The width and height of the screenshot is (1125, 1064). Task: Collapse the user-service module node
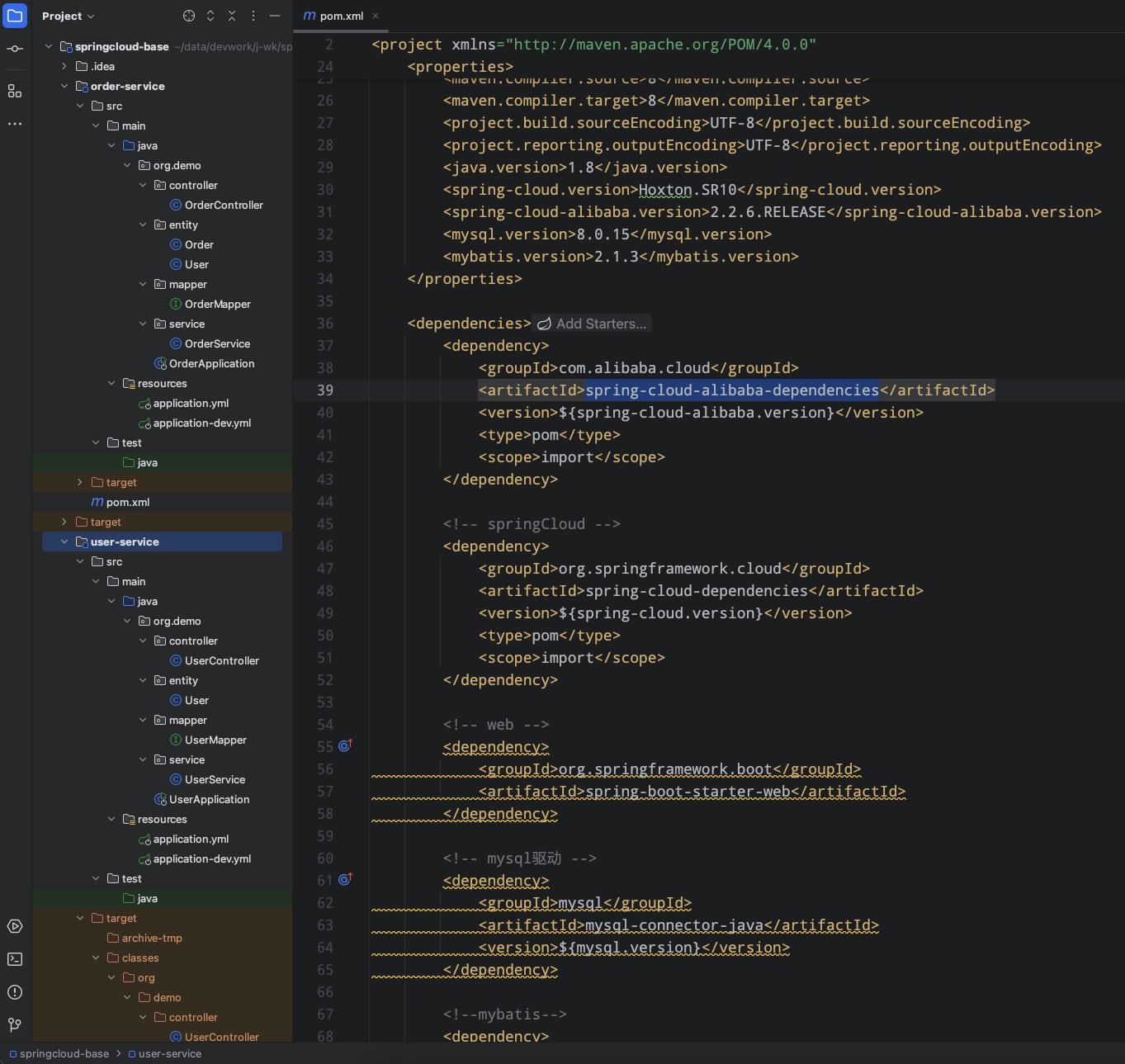coord(64,541)
